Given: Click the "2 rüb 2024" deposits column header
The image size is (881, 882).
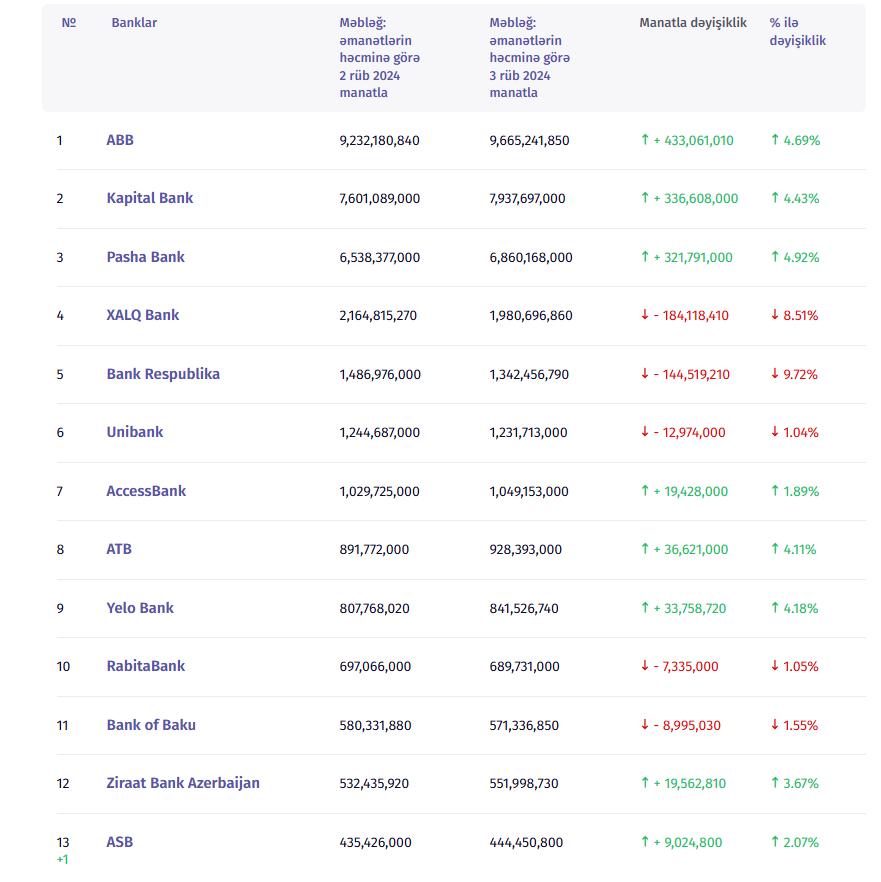Looking at the screenshot, I should coord(380,57).
